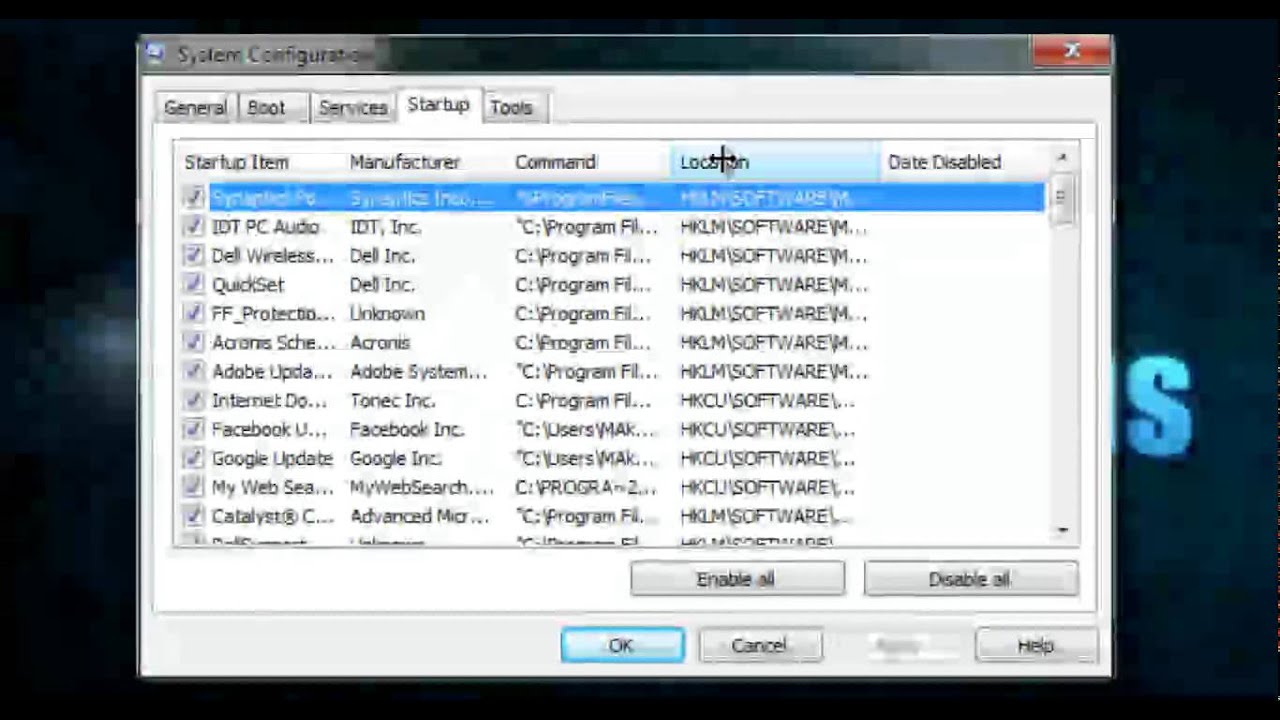
Task: Click the Advanced Micro manufacturer cell
Action: (419, 517)
